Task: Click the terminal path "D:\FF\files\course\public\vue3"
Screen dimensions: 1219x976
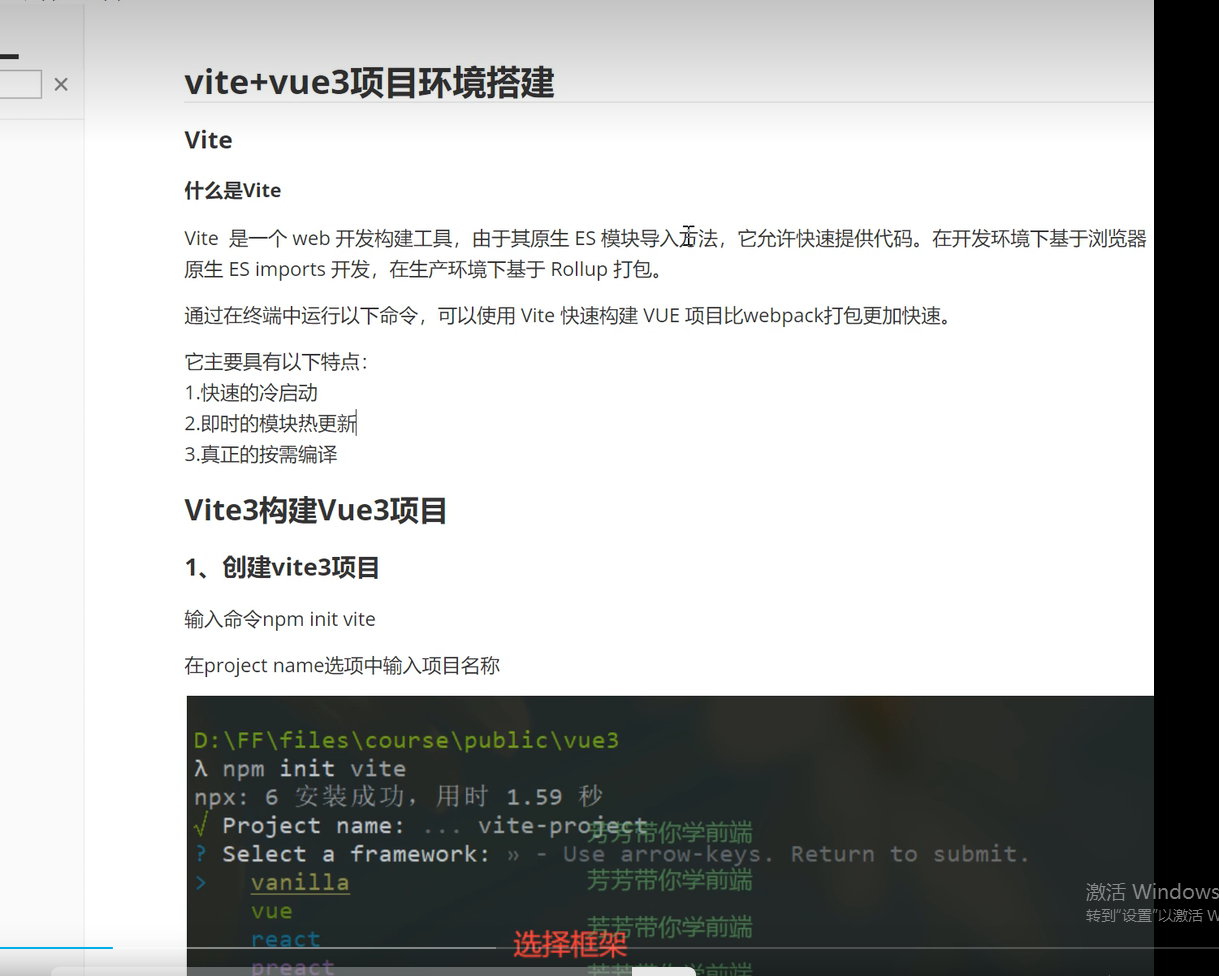Action: click(406, 740)
